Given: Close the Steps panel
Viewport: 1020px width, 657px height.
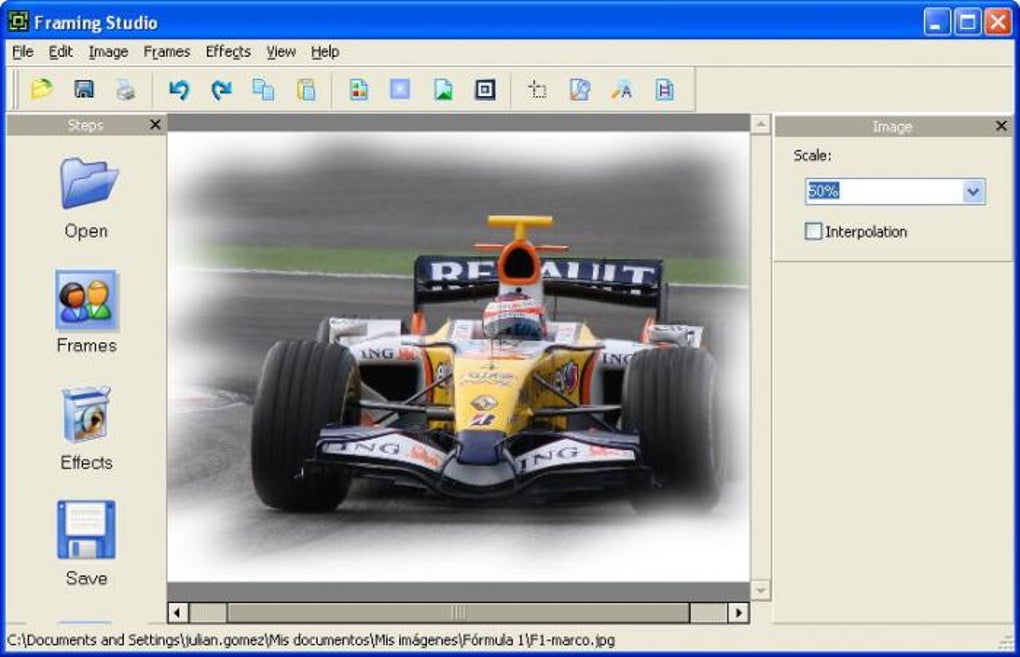Looking at the screenshot, I should pyautogui.click(x=155, y=124).
